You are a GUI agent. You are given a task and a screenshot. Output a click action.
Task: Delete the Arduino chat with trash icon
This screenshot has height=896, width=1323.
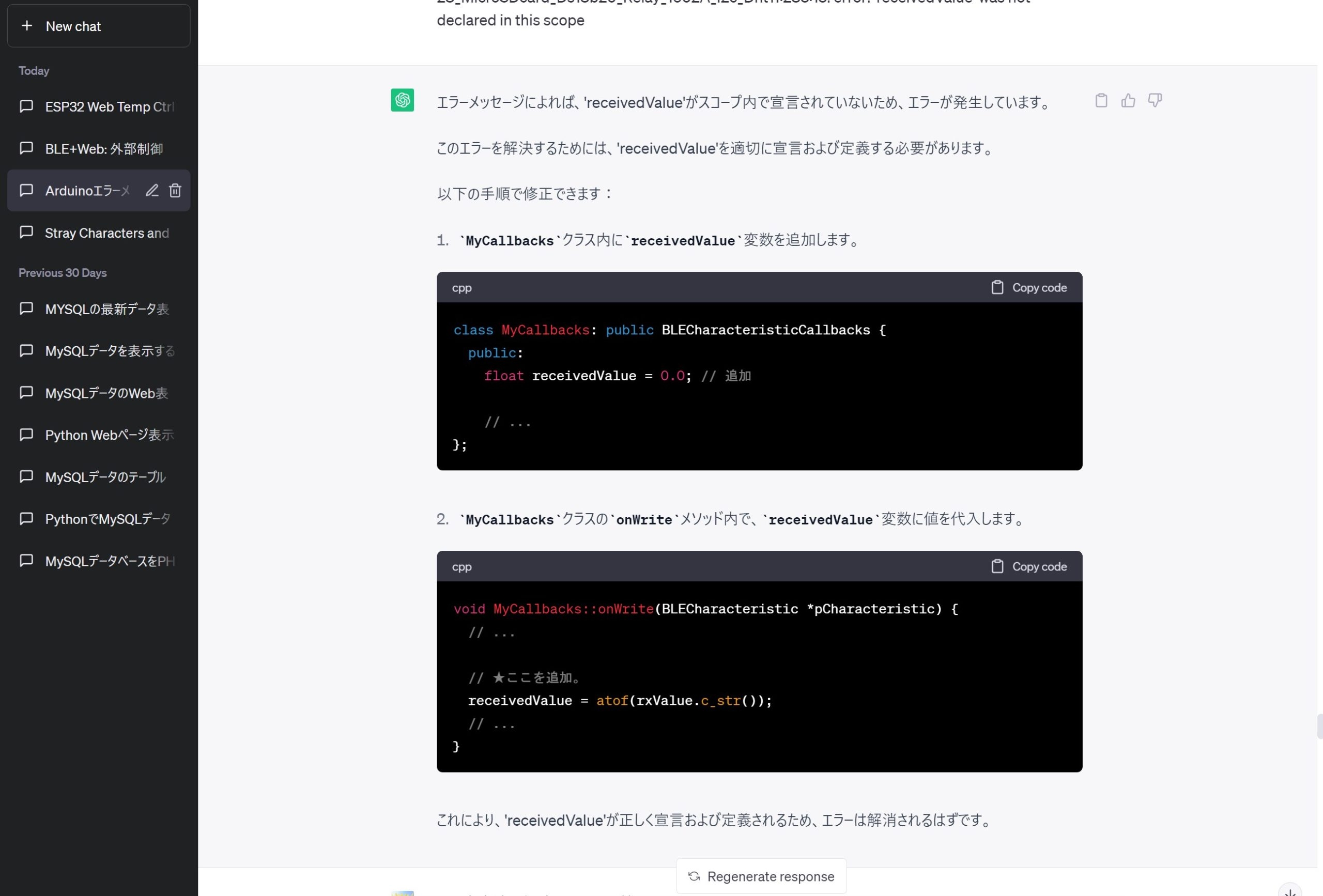click(x=175, y=191)
